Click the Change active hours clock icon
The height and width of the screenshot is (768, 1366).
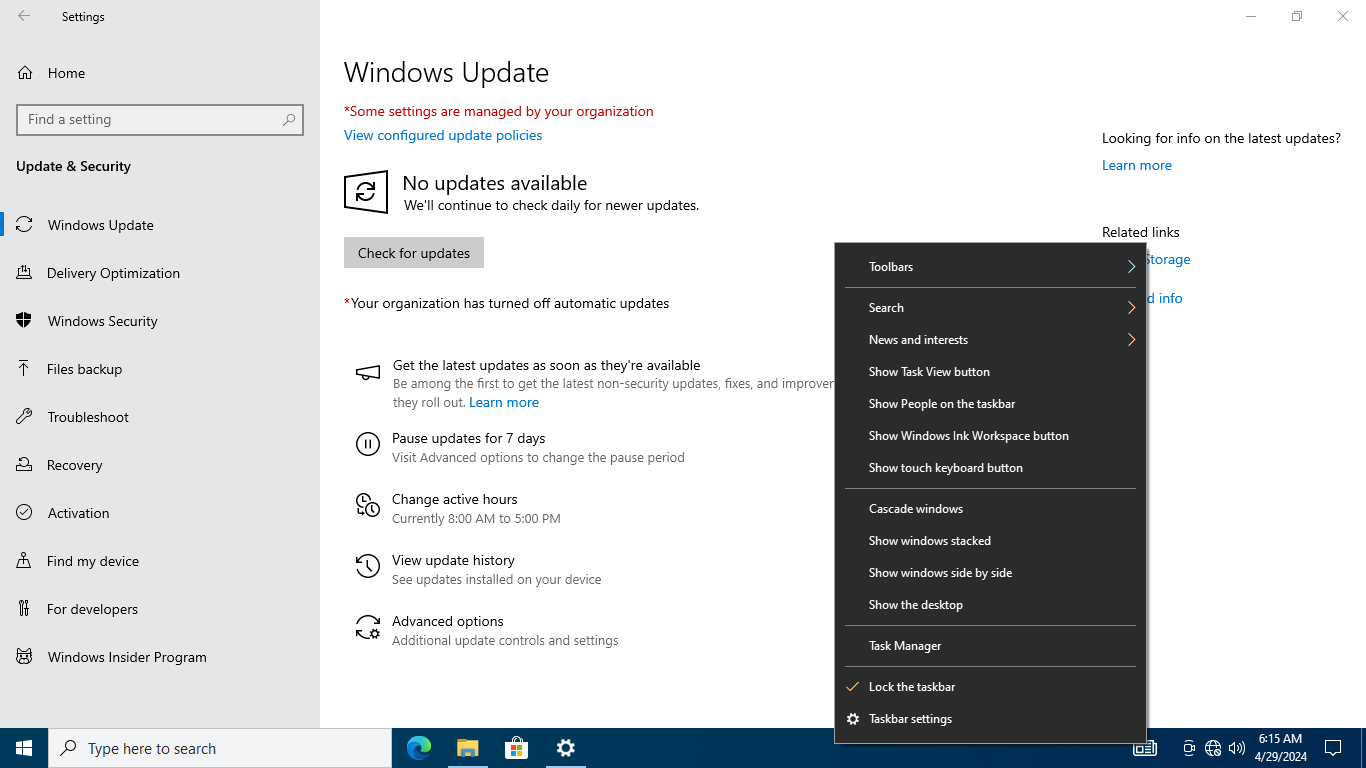point(368,506)
